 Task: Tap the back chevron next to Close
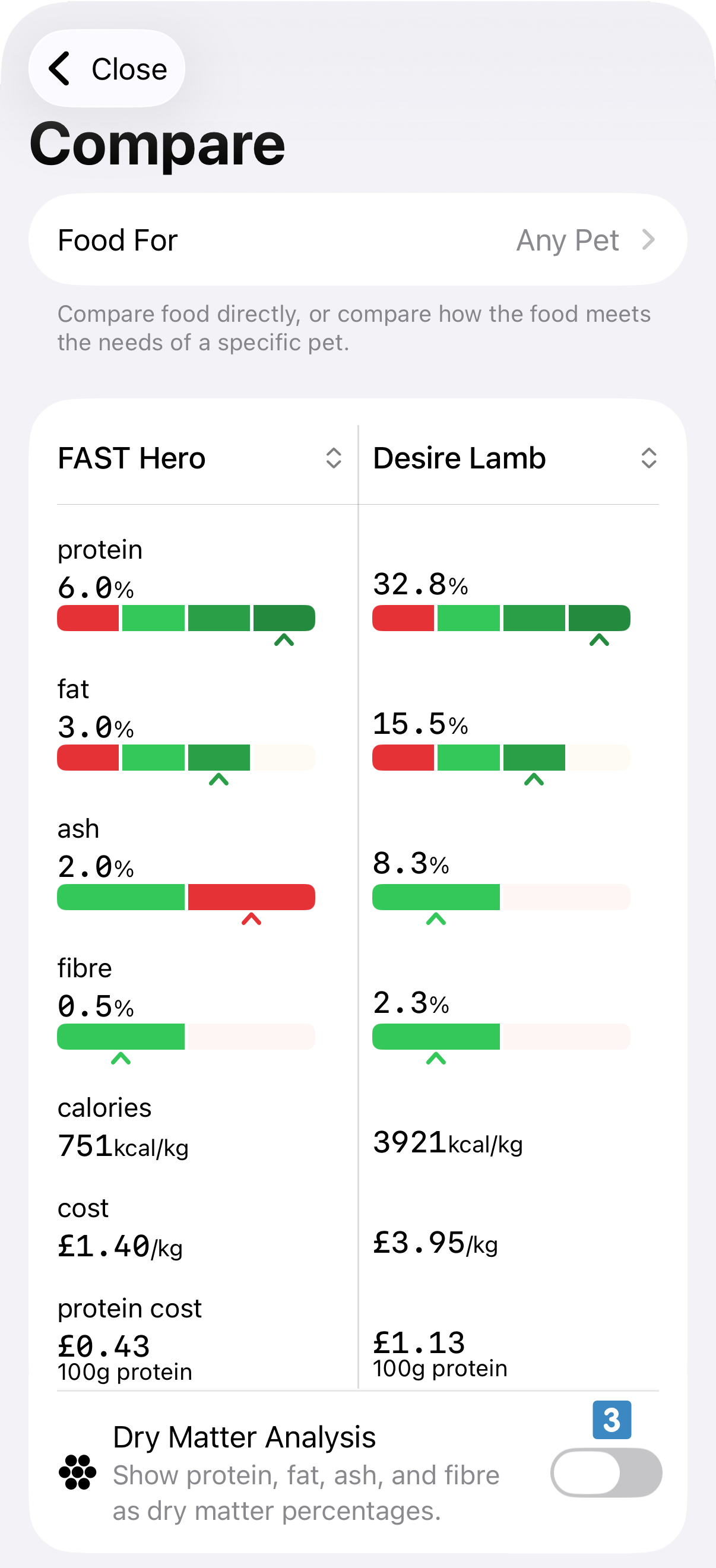click(x=59, y=68)
